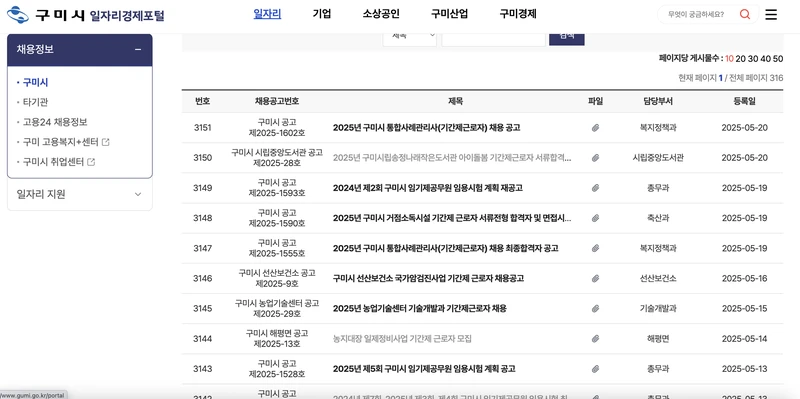This screenshot has height=399, width=800.
Task: Open post 2024년 제2회 구미시 임기제공무원 임용시험 계획 재공고
Action: click(x=428, y=188)
